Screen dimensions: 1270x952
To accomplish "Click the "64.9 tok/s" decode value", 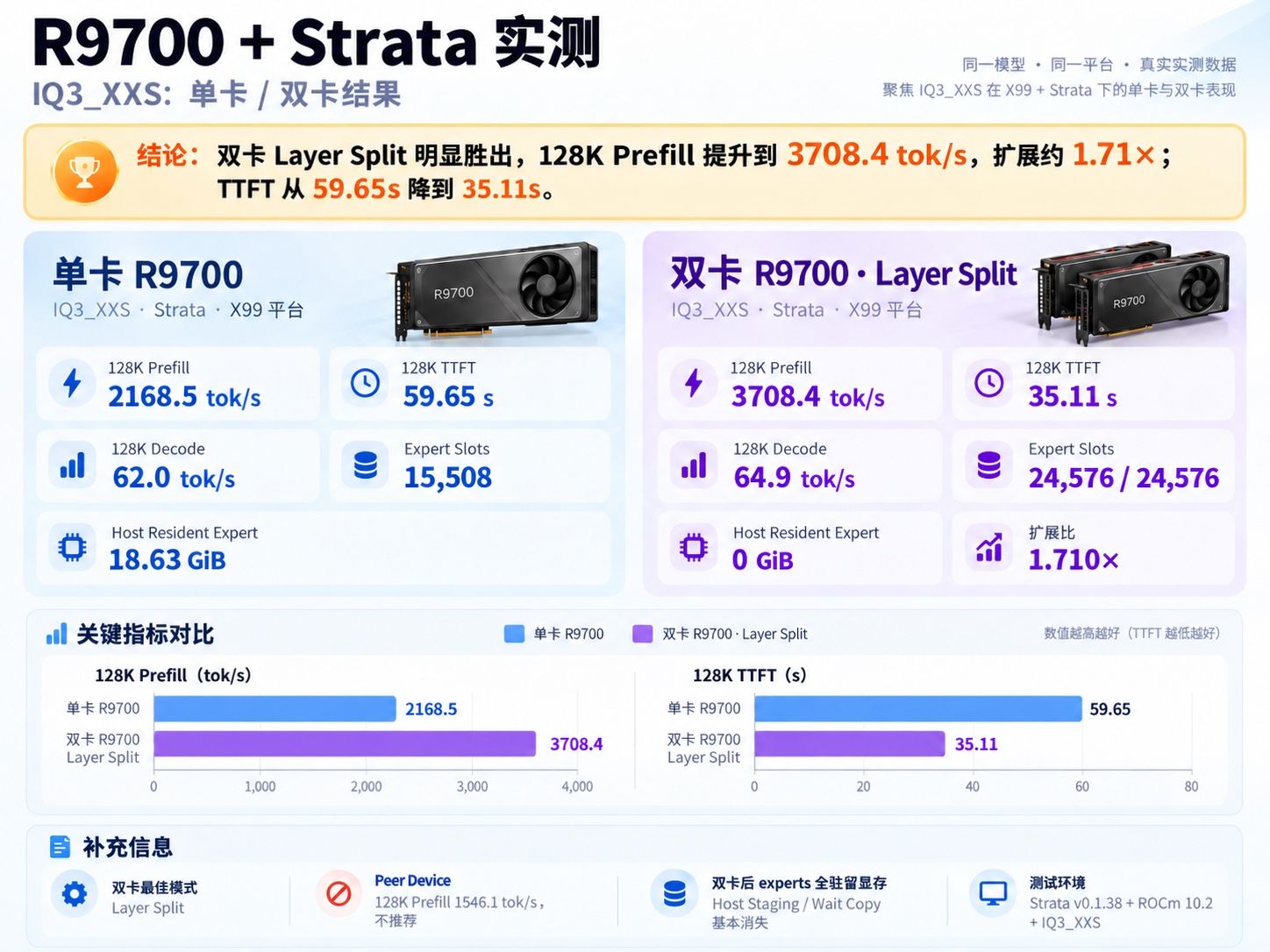I will tap(794, 478).
